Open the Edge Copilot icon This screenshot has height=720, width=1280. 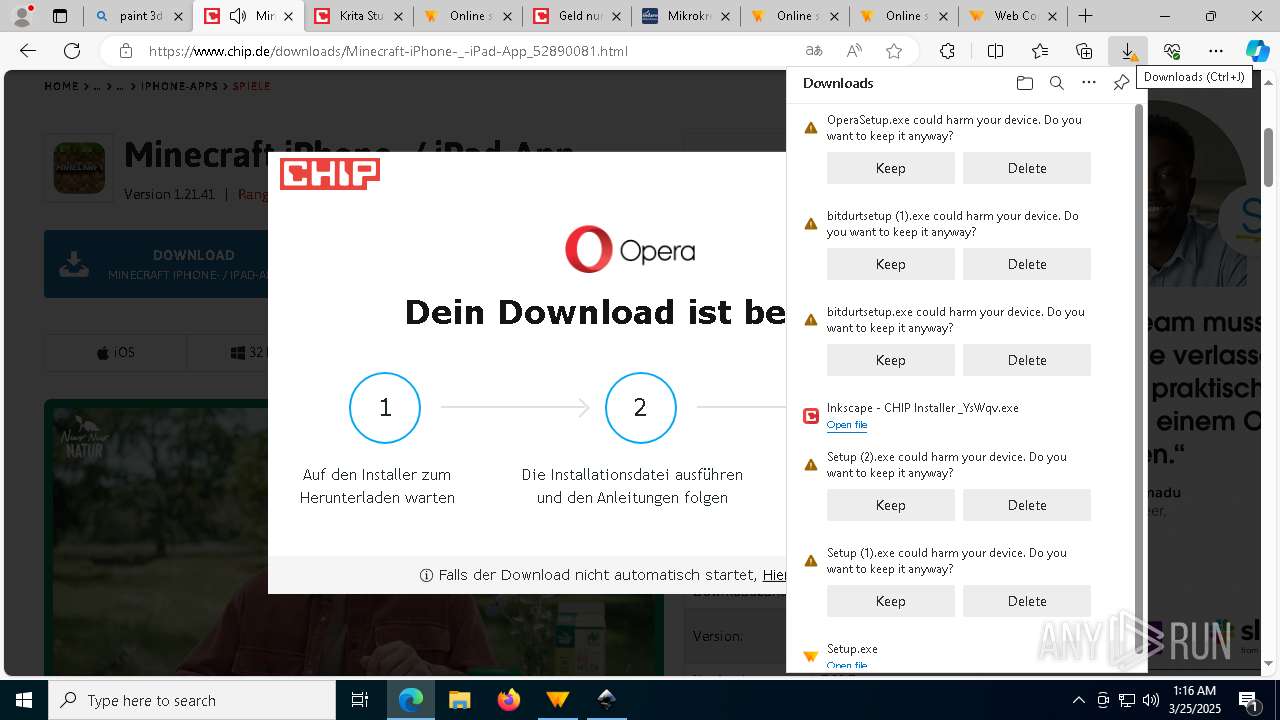[1257, 51]
